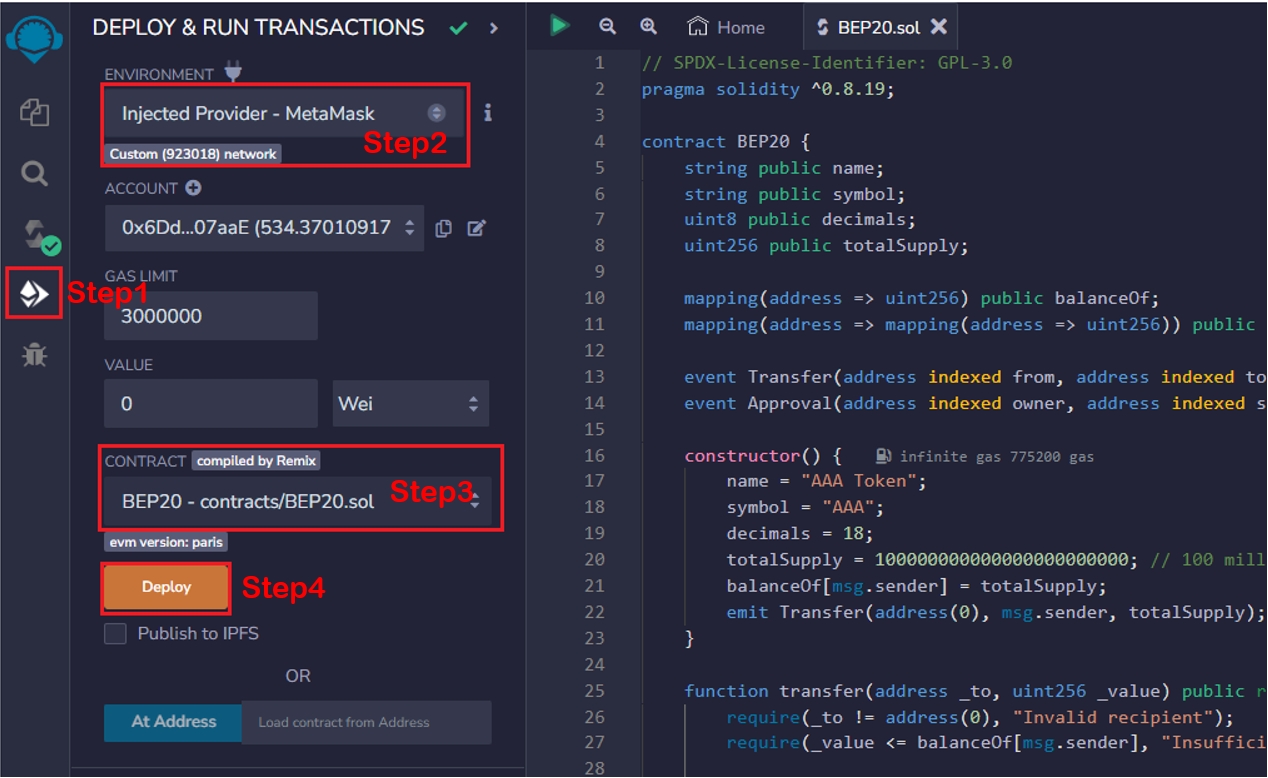The width and height of the screenshot is (1268, 778).
Task: Click the sign message edit icon
Action: point(476,228)
